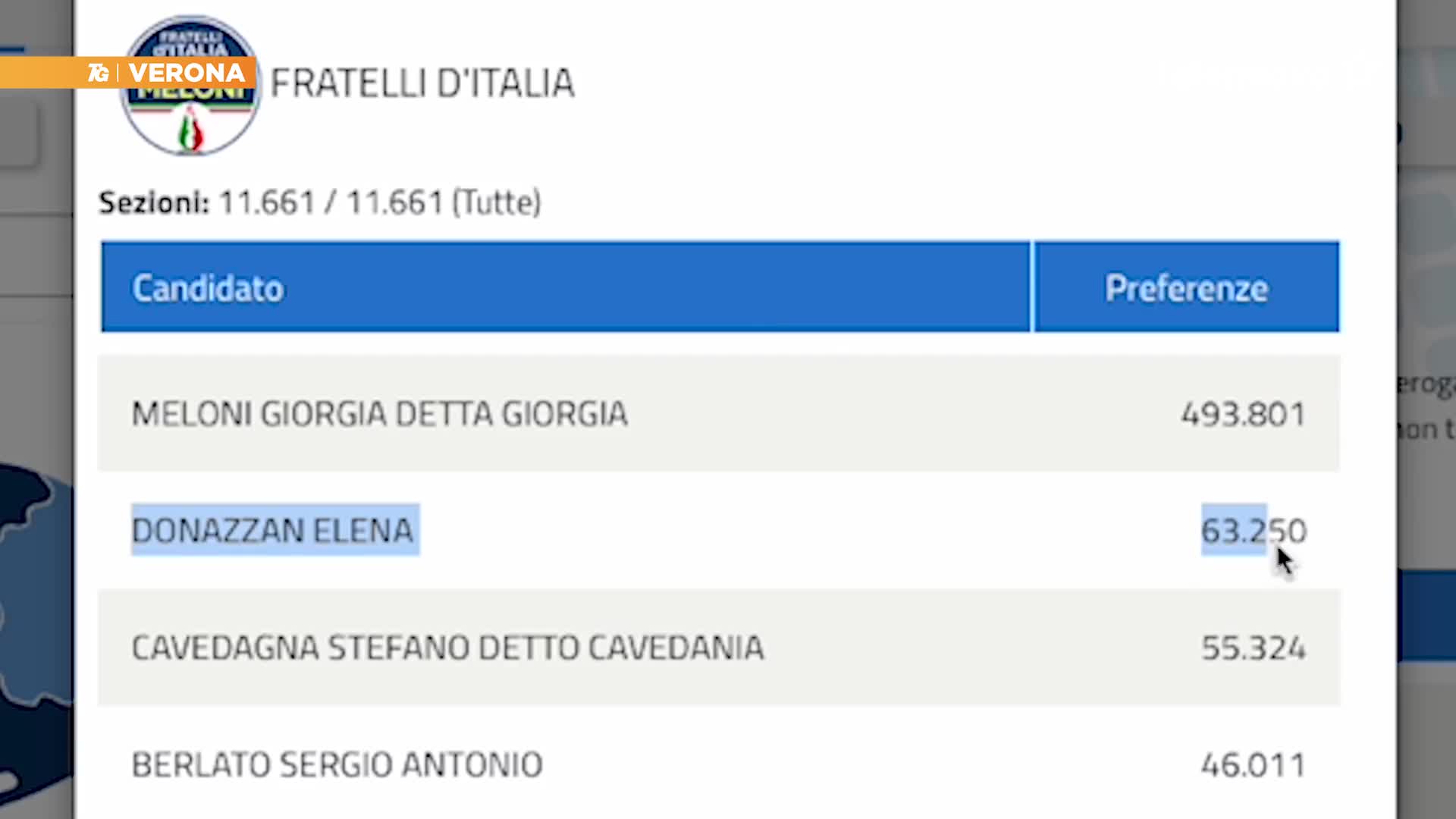Sort by the Candidato column header
1456x819 pixels.
pyautogui.click(x=208, y=288)
